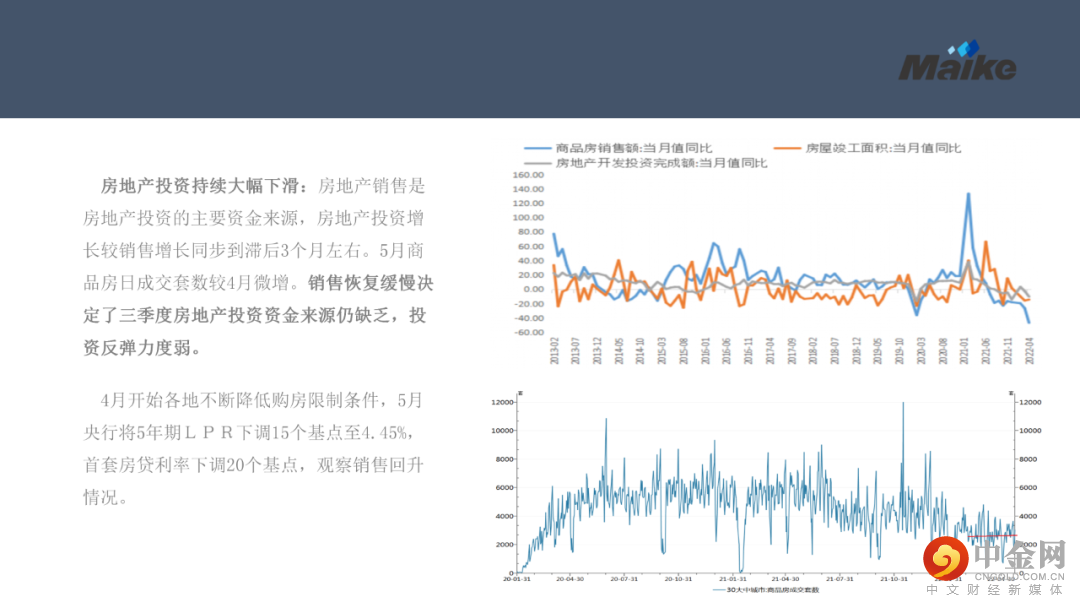1080x608 pixels.
Task: Click x-axis label 20-01-31 on bottom chart
Action: (x=517, y=579)
